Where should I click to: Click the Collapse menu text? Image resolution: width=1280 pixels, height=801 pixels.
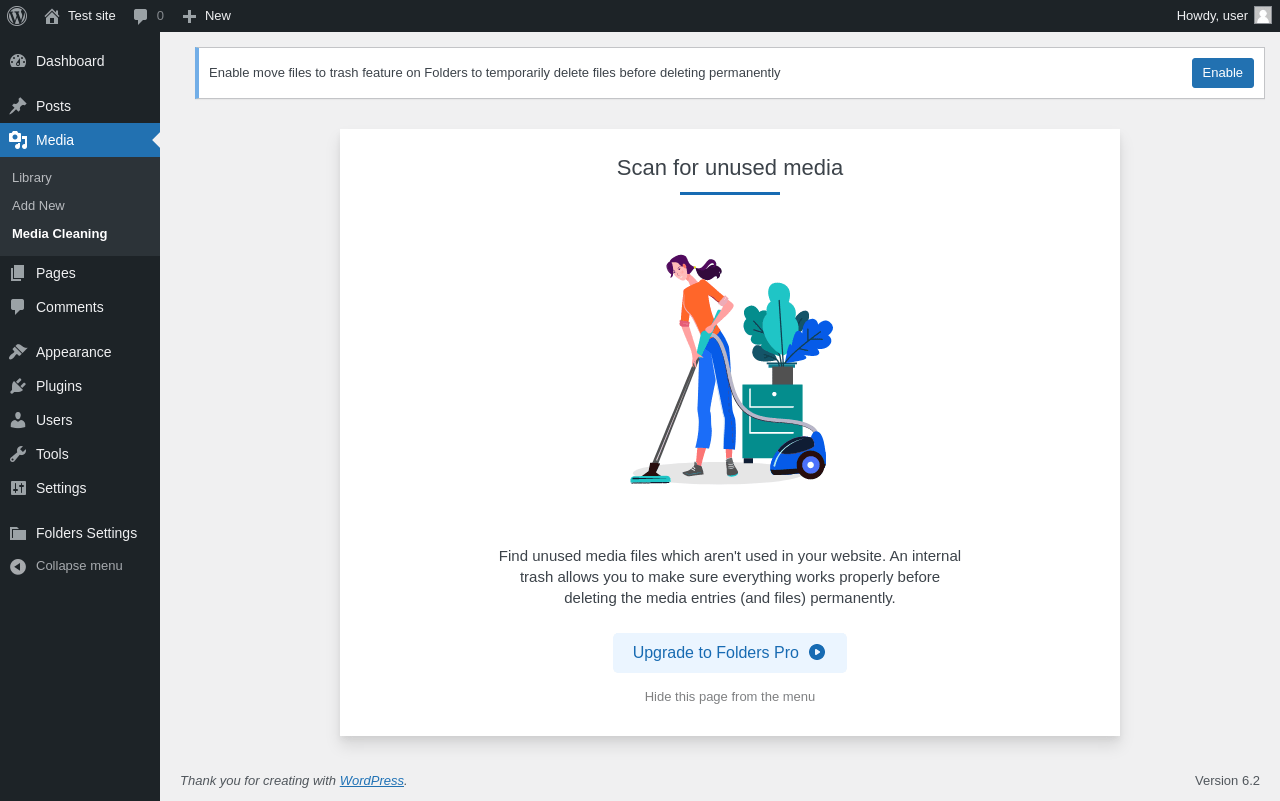[x=79, y=566]
